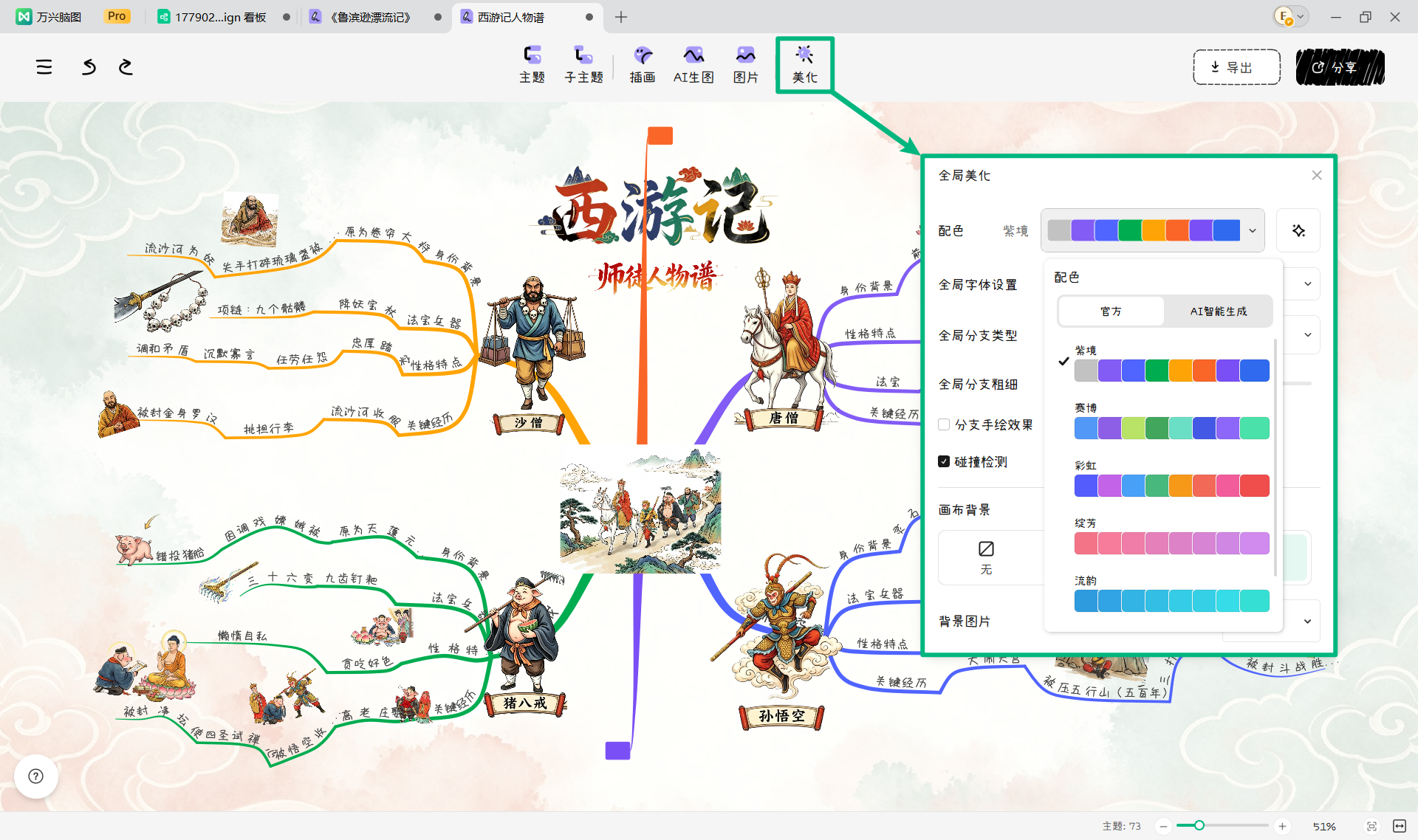Open the 美化 beautify tool

coord(805,64)
